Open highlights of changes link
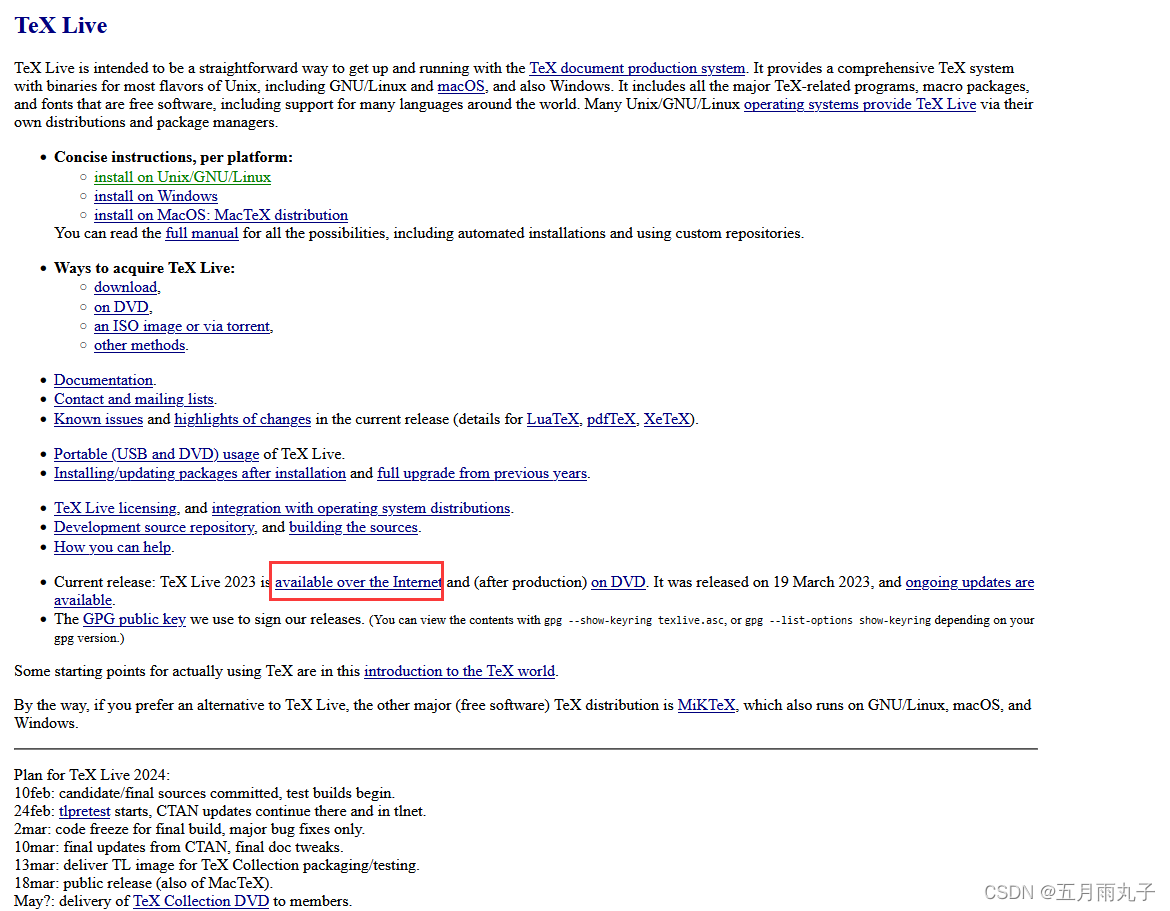The height and width of the screenshot is (911, 1170). [243, 419]
